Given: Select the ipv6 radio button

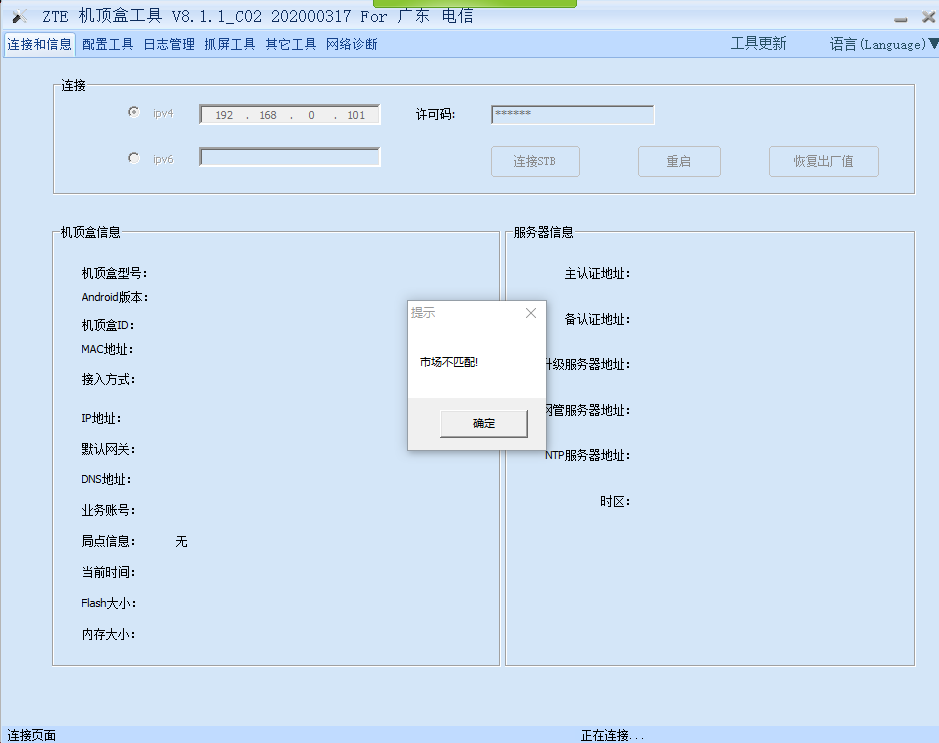Looking at the screenshot, I should (134, 158).
